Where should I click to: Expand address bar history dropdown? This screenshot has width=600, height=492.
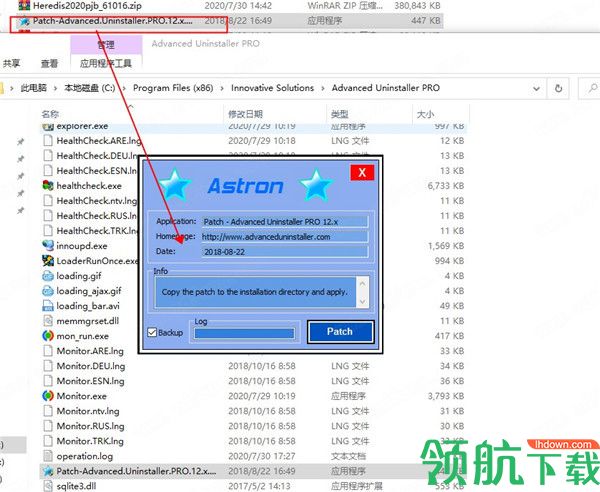(536, 88)
